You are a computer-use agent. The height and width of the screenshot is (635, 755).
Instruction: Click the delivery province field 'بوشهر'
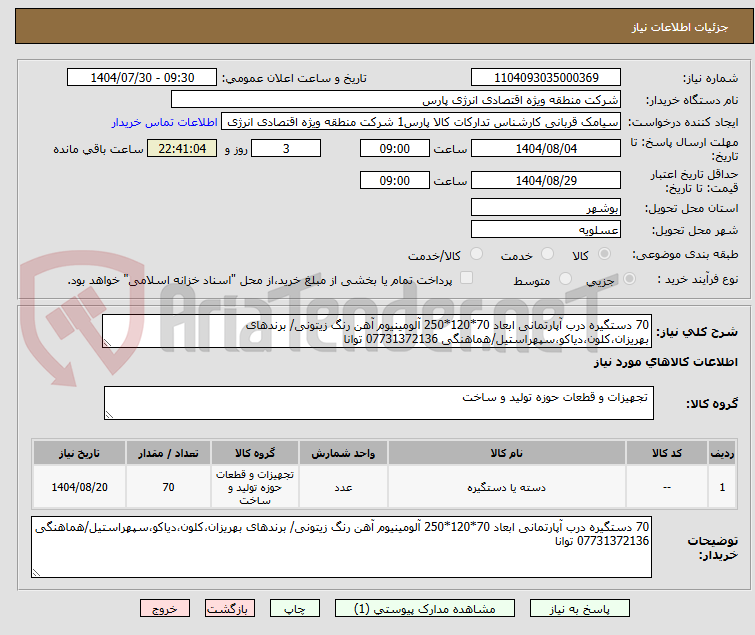pos(546,207)
